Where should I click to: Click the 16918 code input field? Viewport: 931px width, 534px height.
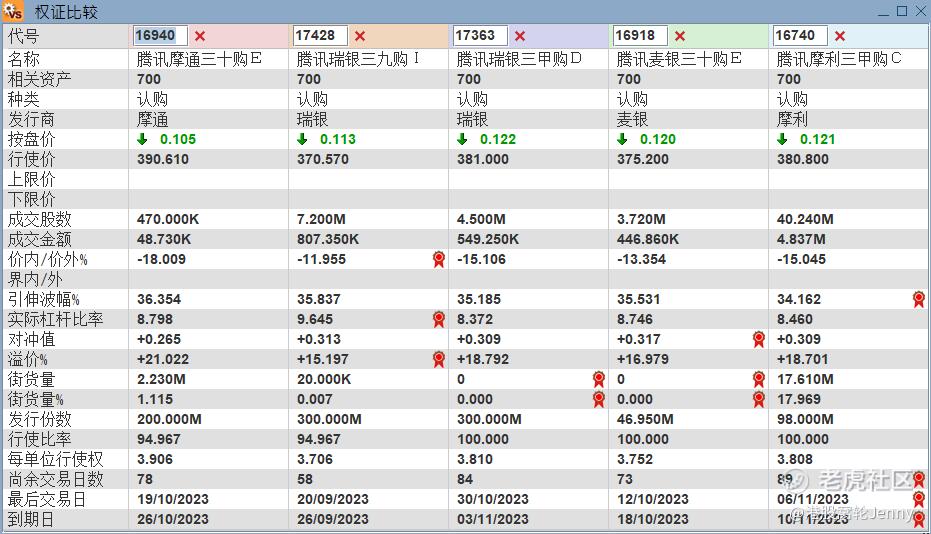640,36
